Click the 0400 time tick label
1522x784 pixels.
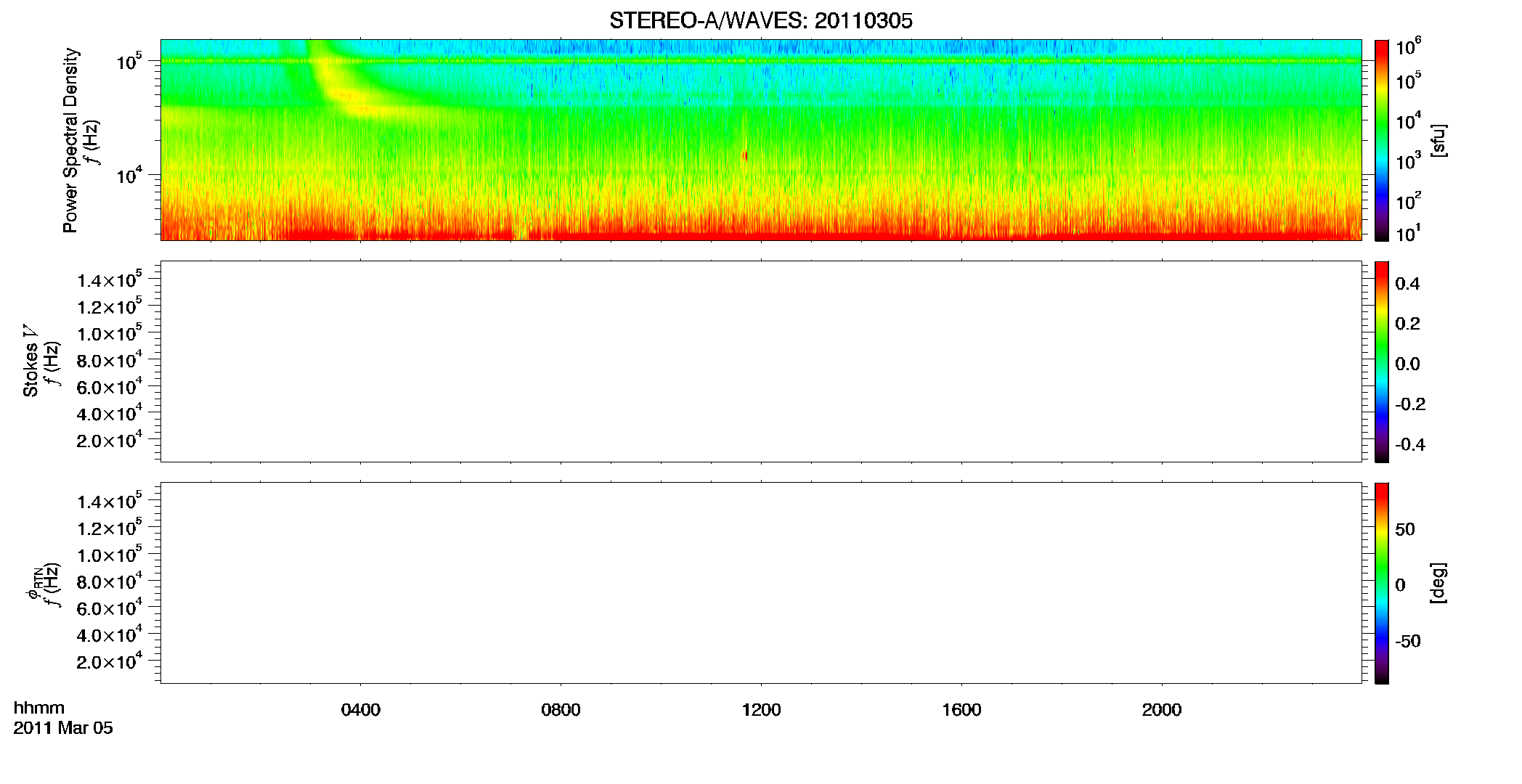[x=360, y=710]
